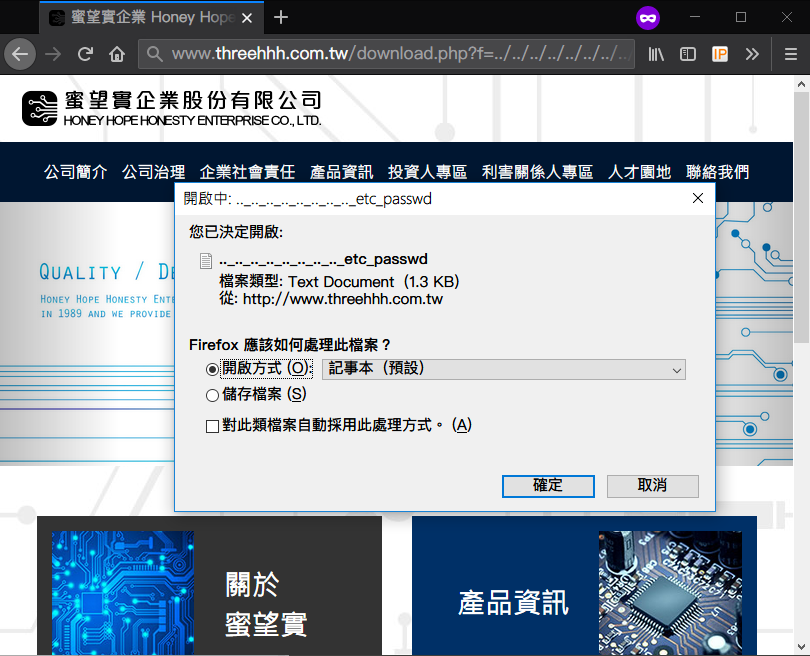This screenshot has height=656, width=810.
Task: Click the 產品資訊 blue card link
Action: (584, 586)
